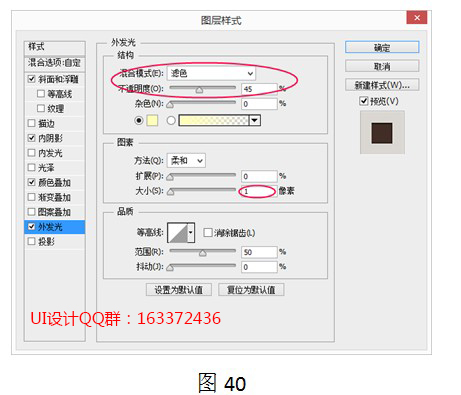
Task: Click the 扩展 spread value field
Action: tap(259, 176)
